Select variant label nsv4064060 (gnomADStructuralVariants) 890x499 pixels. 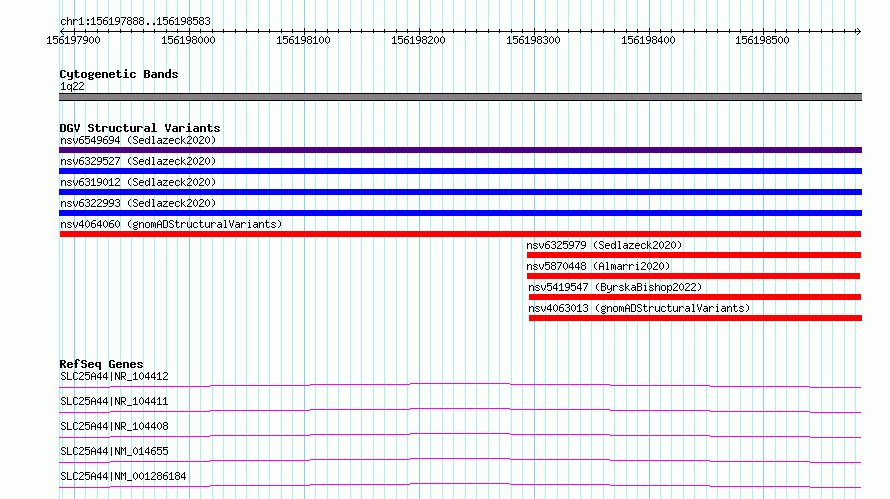tap(171, 224)
